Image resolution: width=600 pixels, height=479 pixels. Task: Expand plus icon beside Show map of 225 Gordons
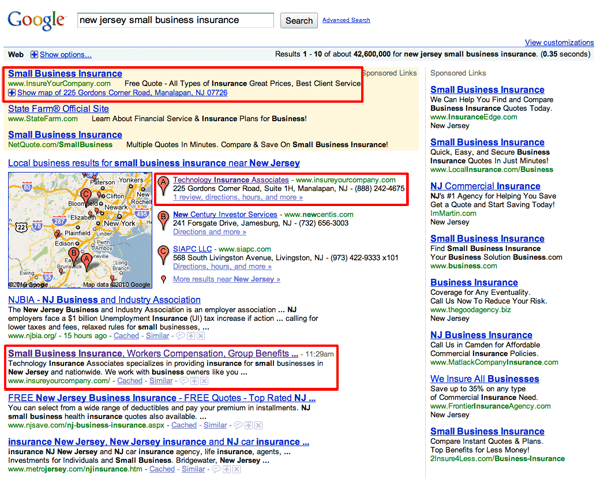pyautogui.click(x=12, y=93)
